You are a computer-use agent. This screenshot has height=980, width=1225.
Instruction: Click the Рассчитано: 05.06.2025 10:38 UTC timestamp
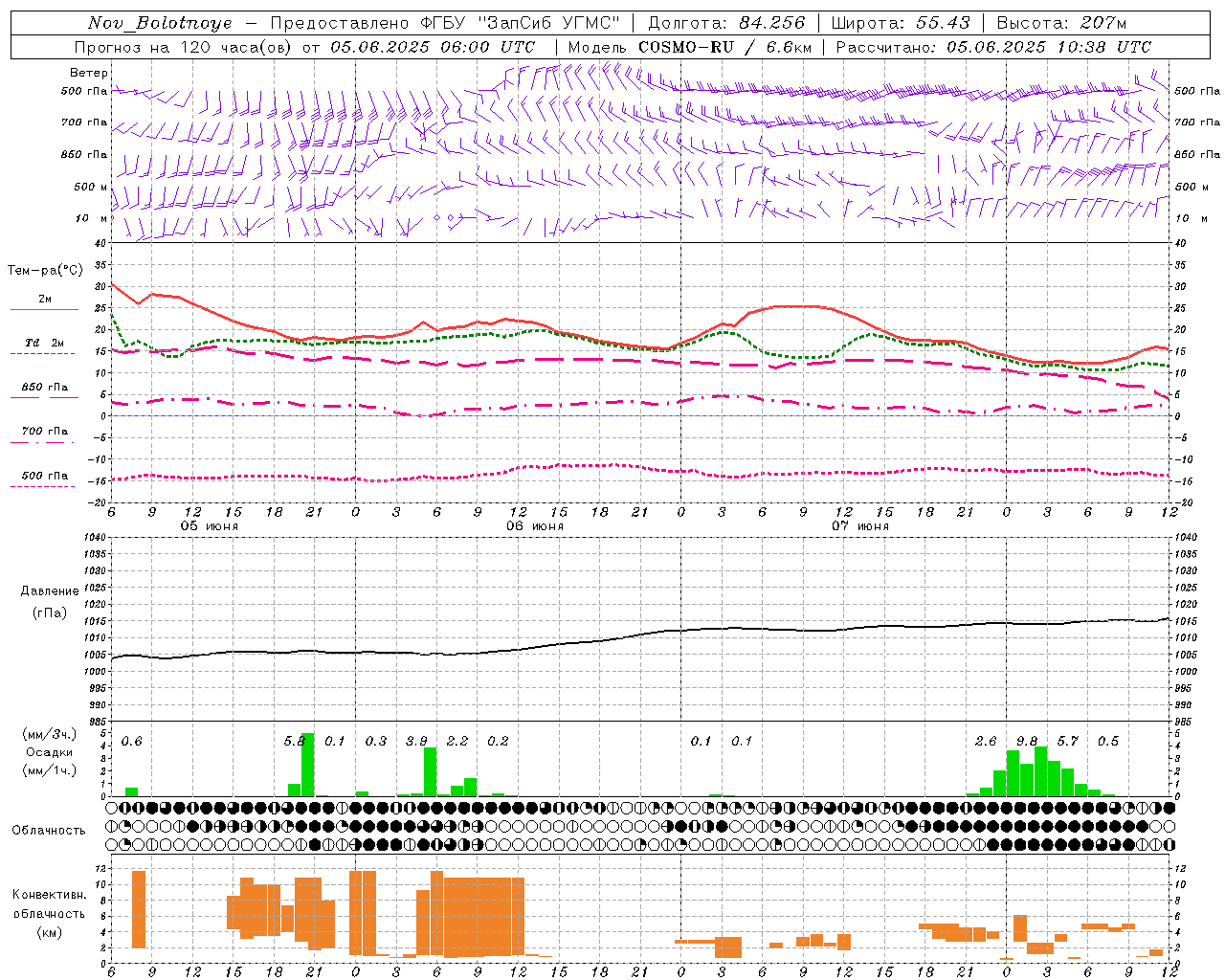tap(993, 47)
